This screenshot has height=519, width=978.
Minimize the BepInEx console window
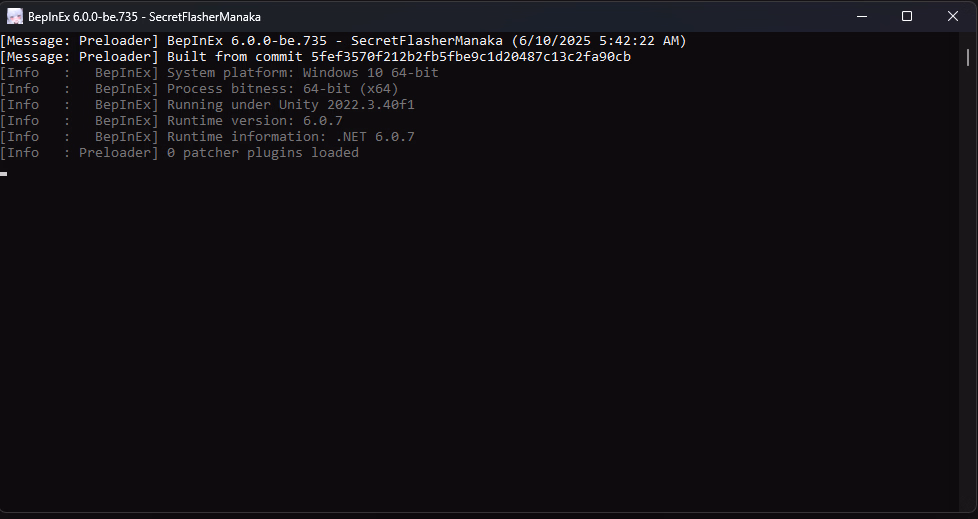click(x=862, y=17)
